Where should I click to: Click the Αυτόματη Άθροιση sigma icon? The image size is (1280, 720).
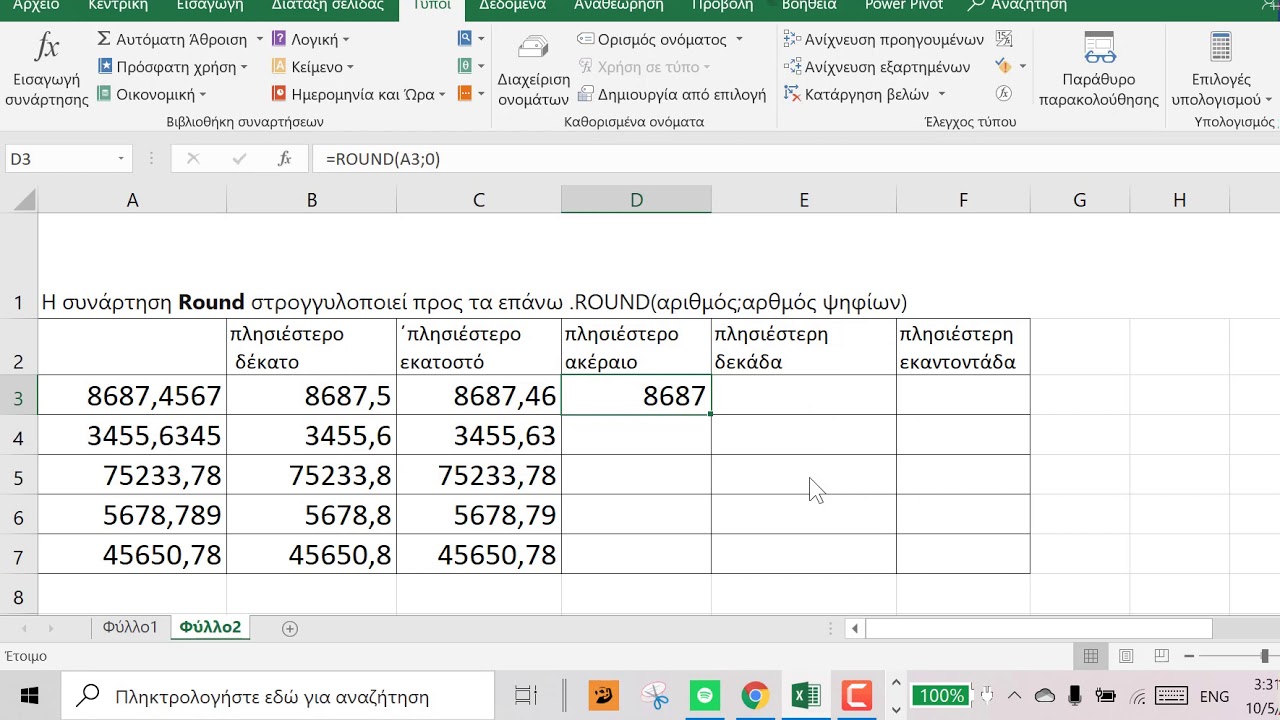[x=104, y=39]
